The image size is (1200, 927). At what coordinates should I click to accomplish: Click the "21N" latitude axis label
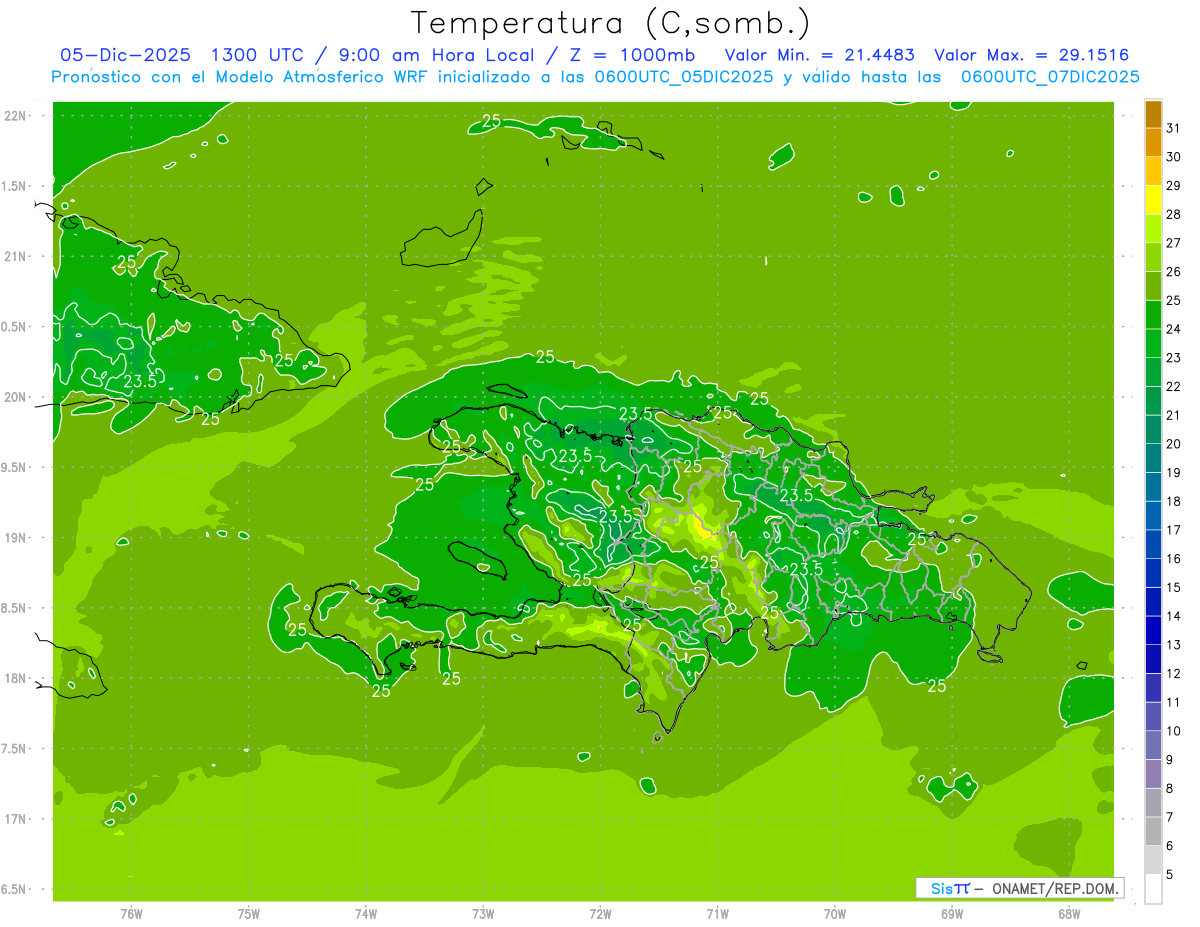pyautogui.click(x=16, y=256)
